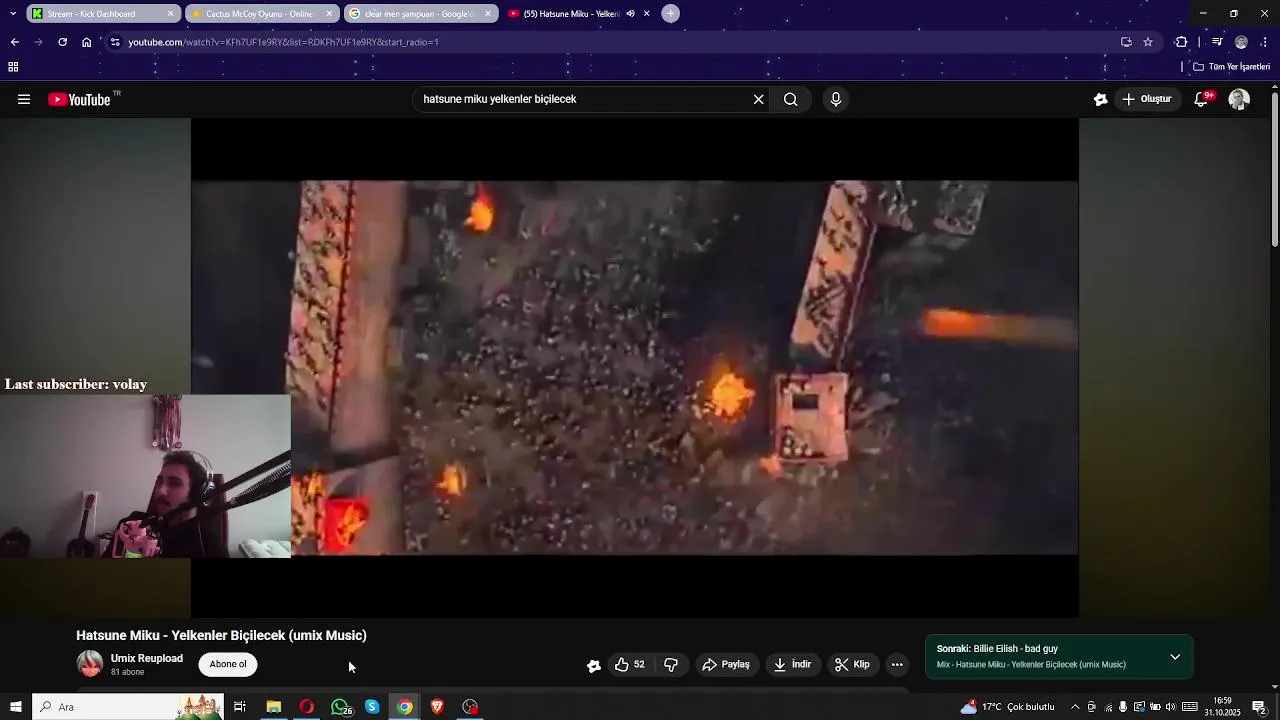The width and height of the screenshot is (1280, 720).
Task: Open the media controls icon
Action: pos(1217,42)
